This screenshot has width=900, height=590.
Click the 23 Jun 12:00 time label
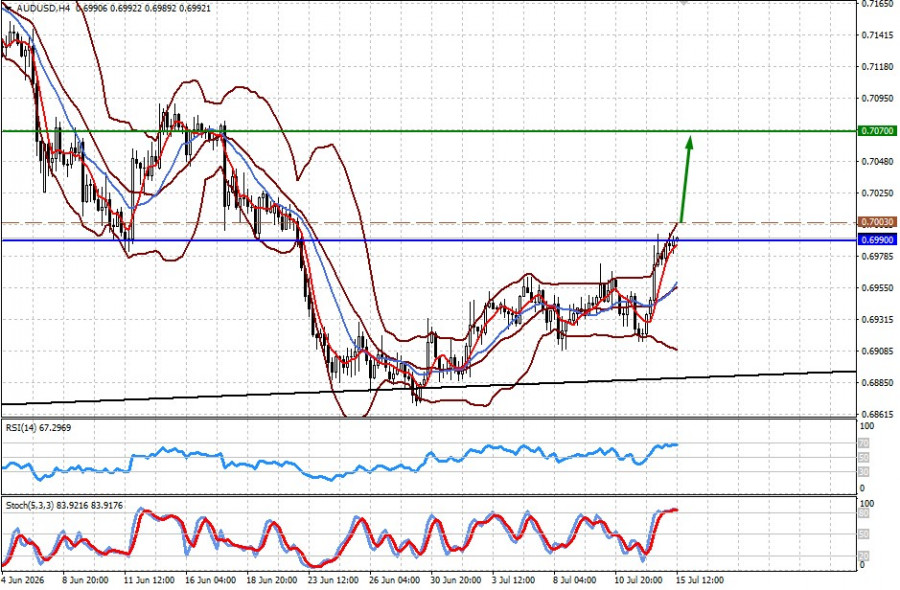(x=333, y=580)
